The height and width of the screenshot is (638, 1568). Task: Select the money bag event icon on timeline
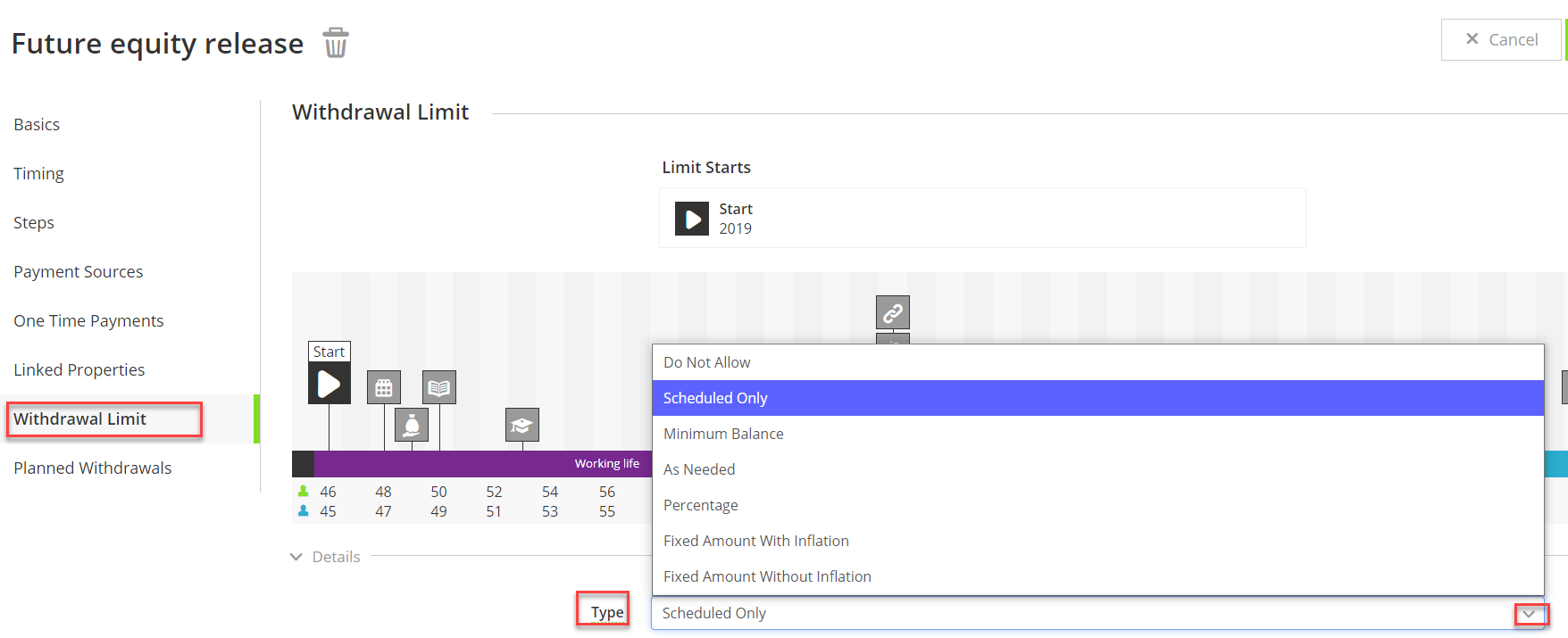(412, 426)
